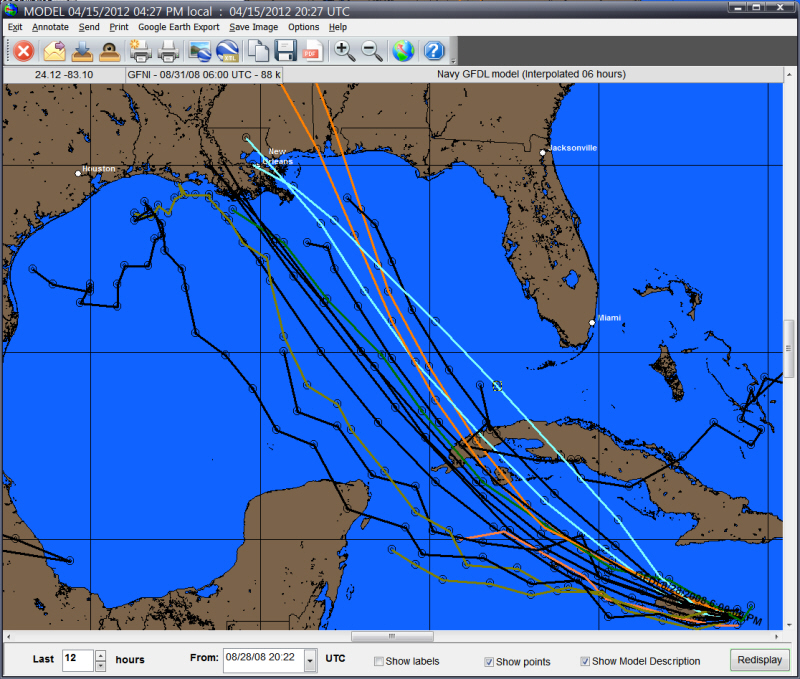Image resolution: width=800 pixels, height=679 pixels.
Task: Increase the Last hours spinner value
Action: (100, 655)
